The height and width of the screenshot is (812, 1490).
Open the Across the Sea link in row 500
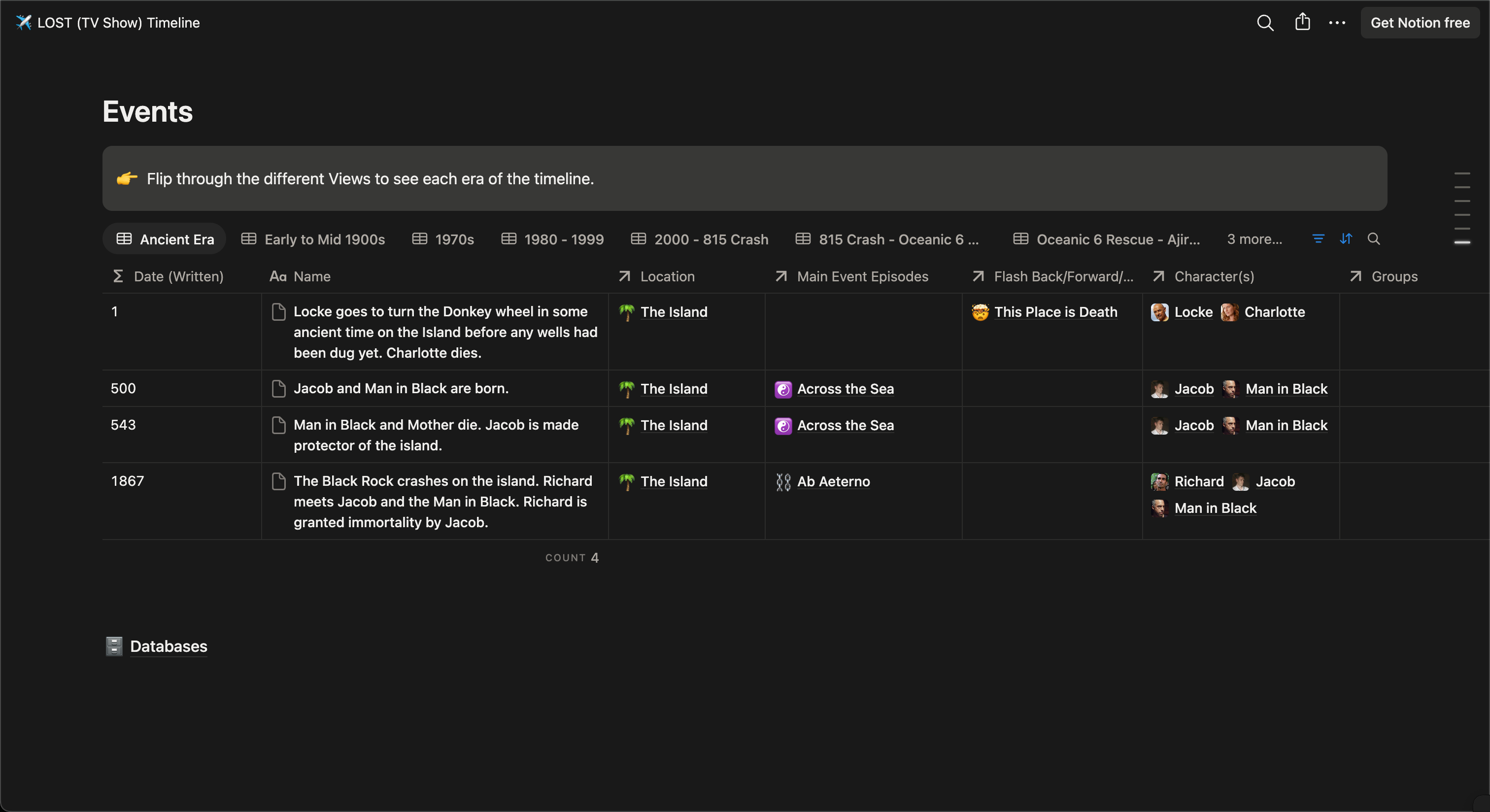click(x=845, y=389)
